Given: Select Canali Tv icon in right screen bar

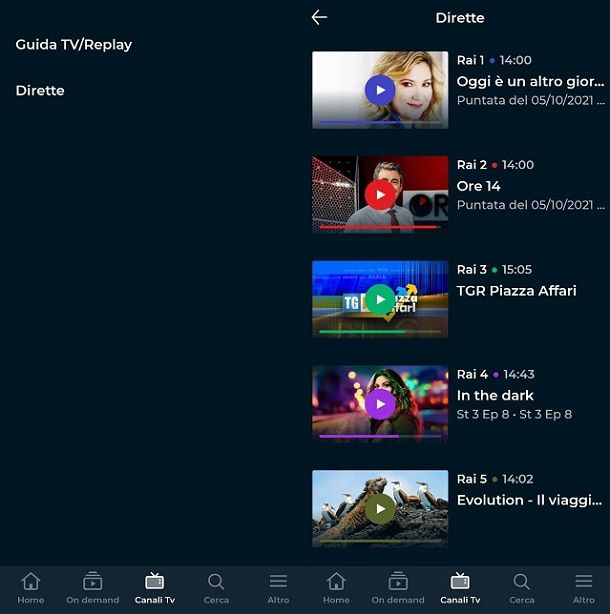Looking at the screenshot, I should pos(460,581).
